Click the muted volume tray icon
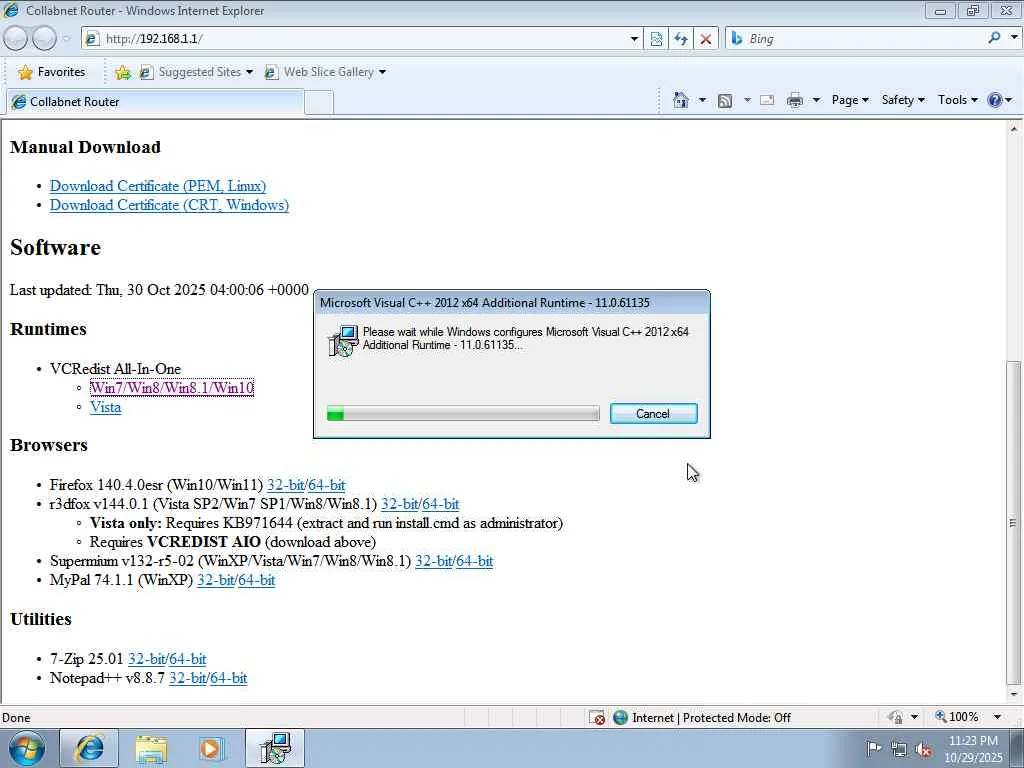This screenshot has width=1024, height=768. point(924,749)
